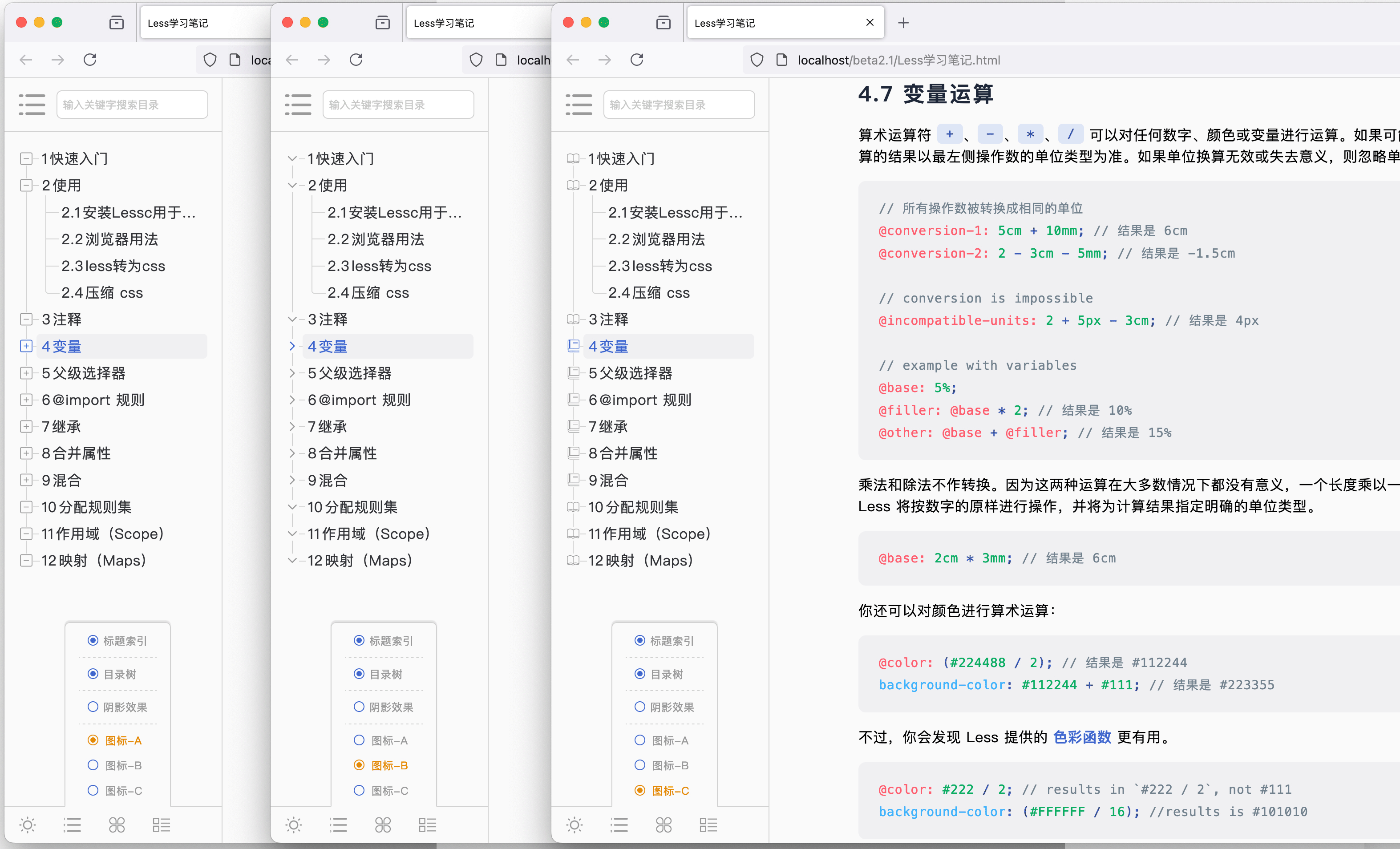1400x849 pixels.
Task: Click the shield icon beside localhost/beta2.1 URL
Action: point(757,60)
